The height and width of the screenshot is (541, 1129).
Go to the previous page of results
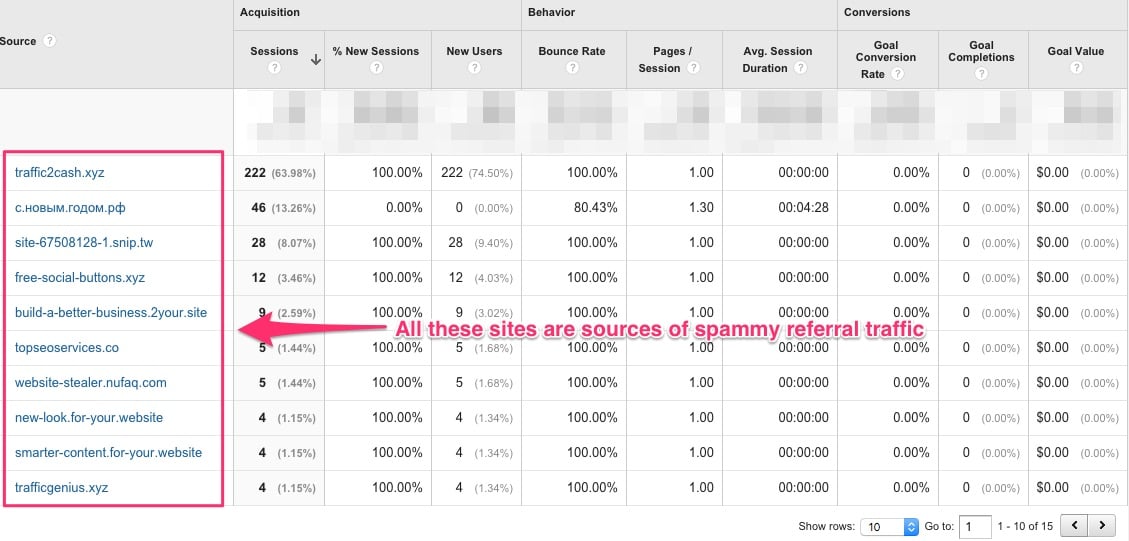pyautogui.click(x=1074, y=525)
